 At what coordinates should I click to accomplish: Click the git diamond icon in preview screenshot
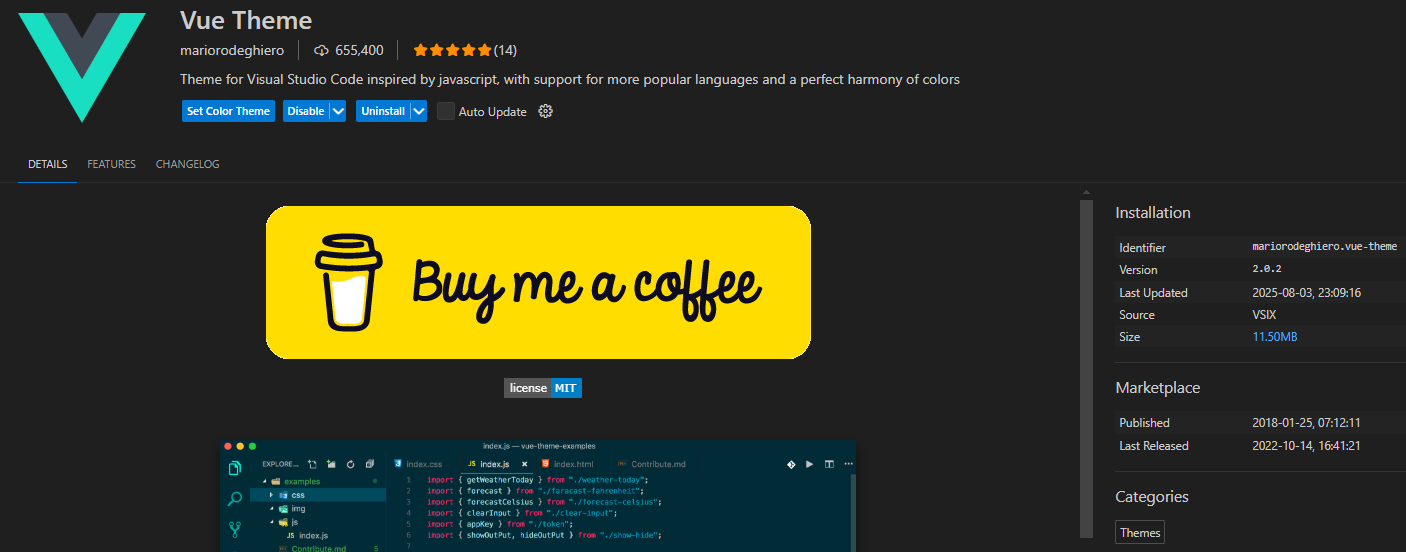[791, 464]
